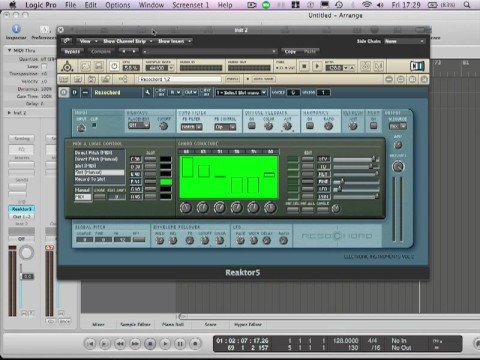Click the Reaktor audio power button
The image size is (480, 360).
pos(114,66)
